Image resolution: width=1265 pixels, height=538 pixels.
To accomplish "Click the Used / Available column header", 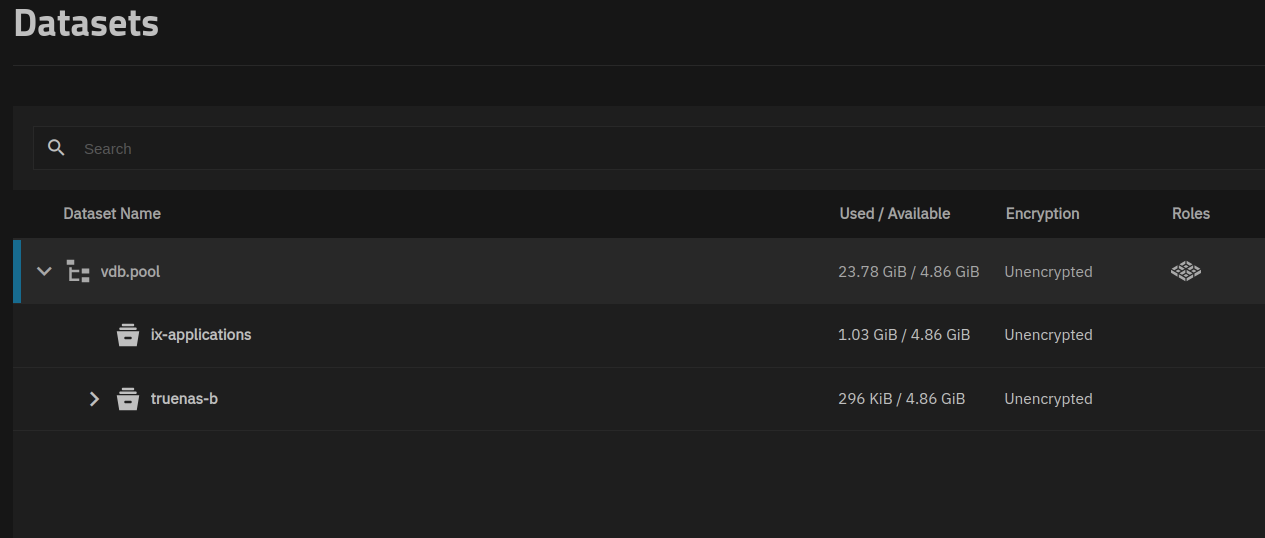I will pos(895,214).
